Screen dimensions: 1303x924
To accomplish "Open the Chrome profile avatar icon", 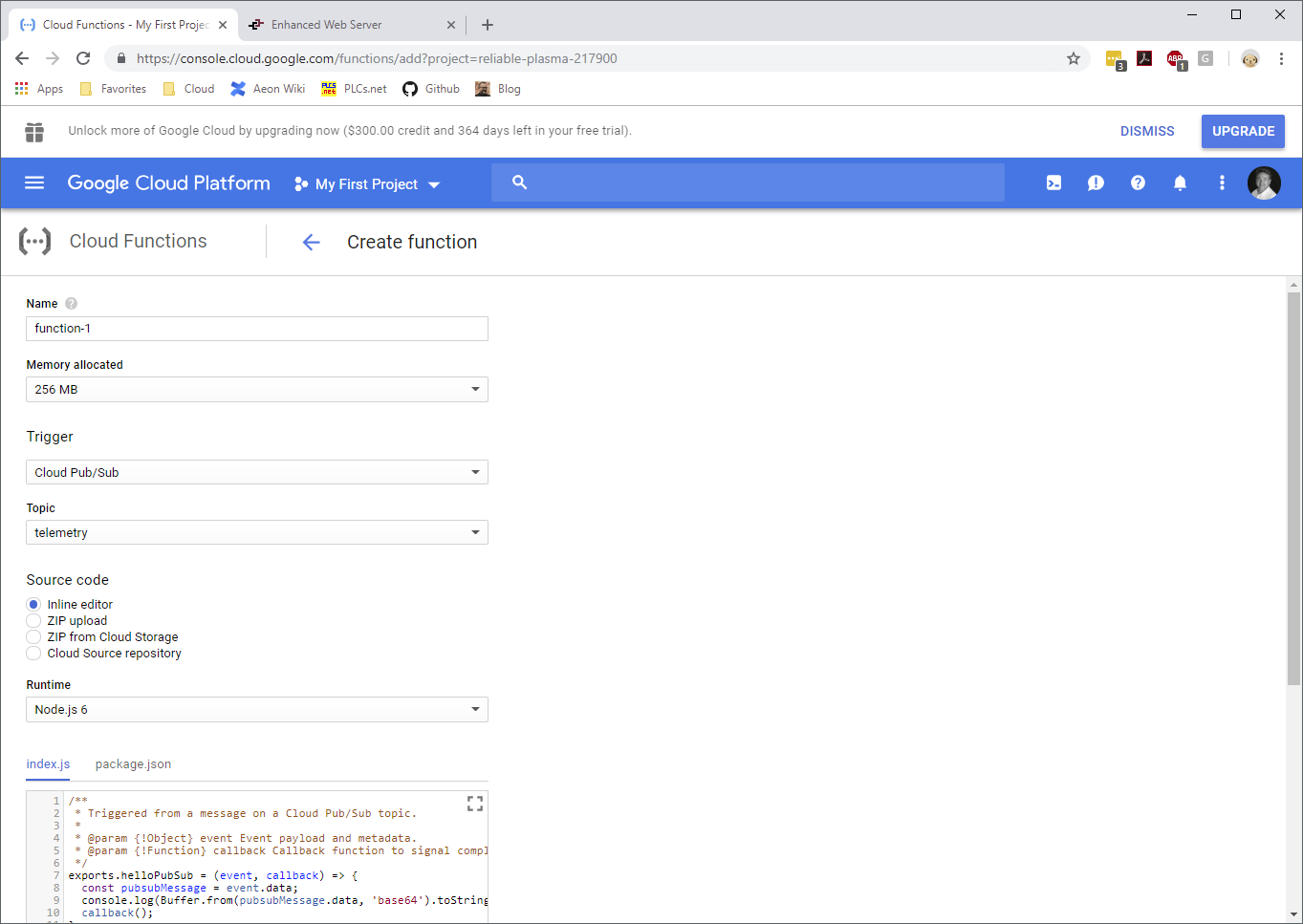I will (x=1250, y=58).
